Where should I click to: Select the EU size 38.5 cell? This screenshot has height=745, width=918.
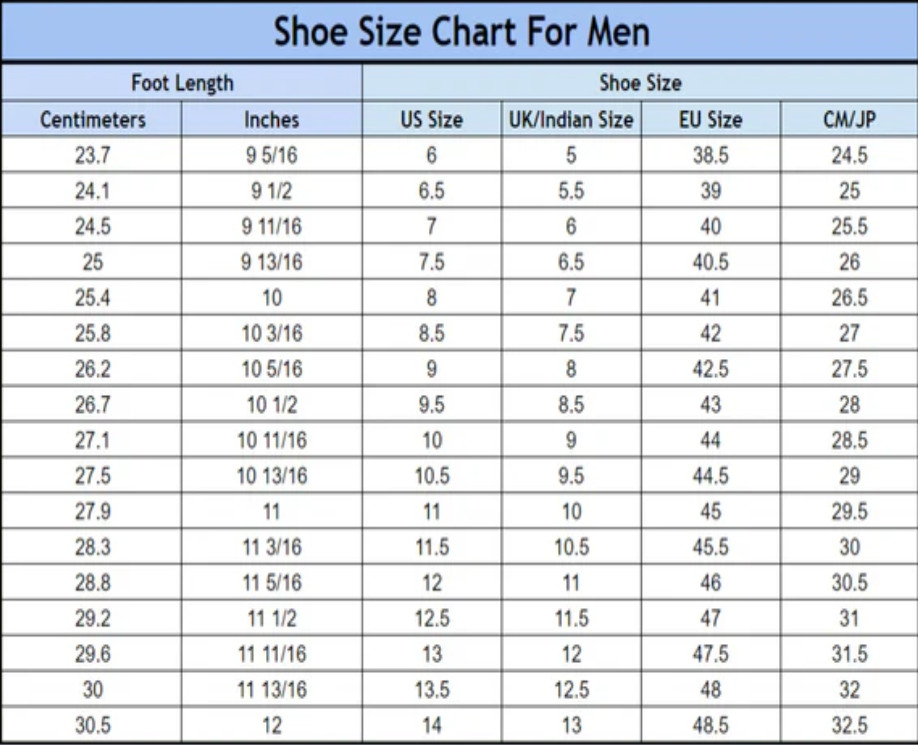710,156
